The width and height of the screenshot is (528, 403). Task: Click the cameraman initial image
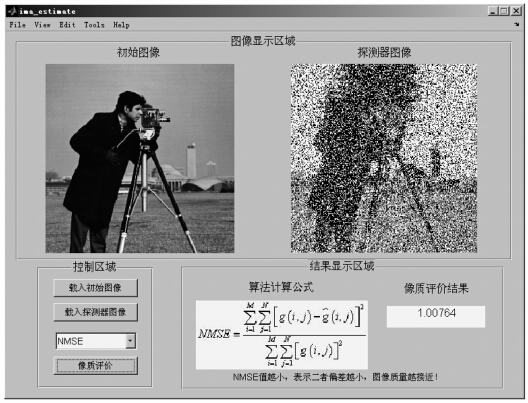coord(140,158)
